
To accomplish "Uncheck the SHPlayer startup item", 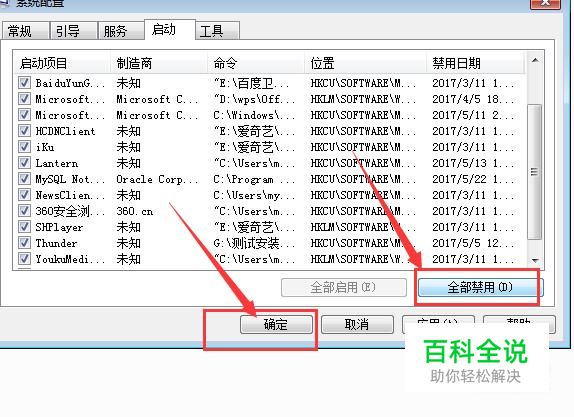I will (x=24, y=227).
